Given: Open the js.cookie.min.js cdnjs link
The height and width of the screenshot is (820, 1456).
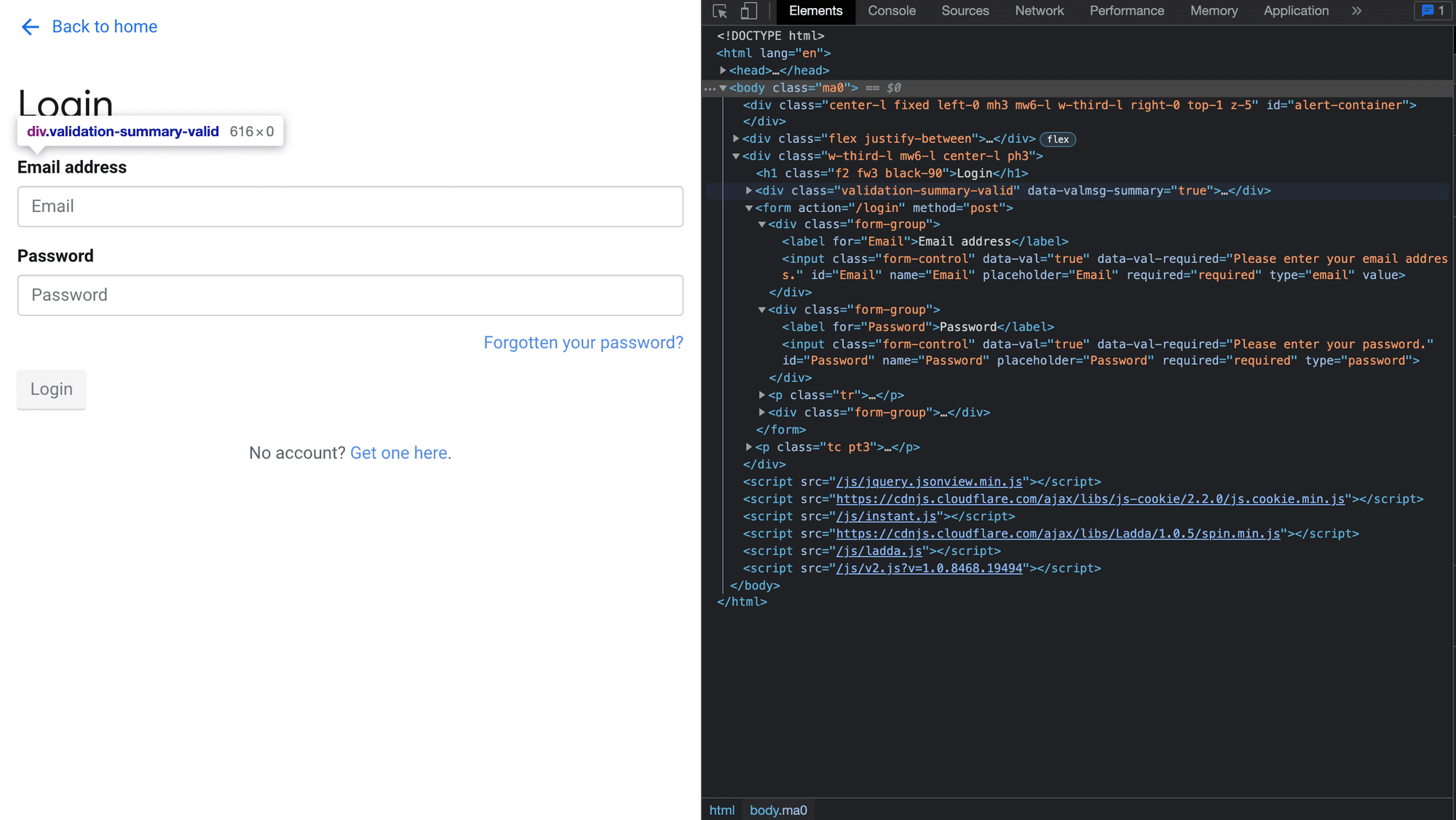Looking at the screenshot, I should 1090,499.
